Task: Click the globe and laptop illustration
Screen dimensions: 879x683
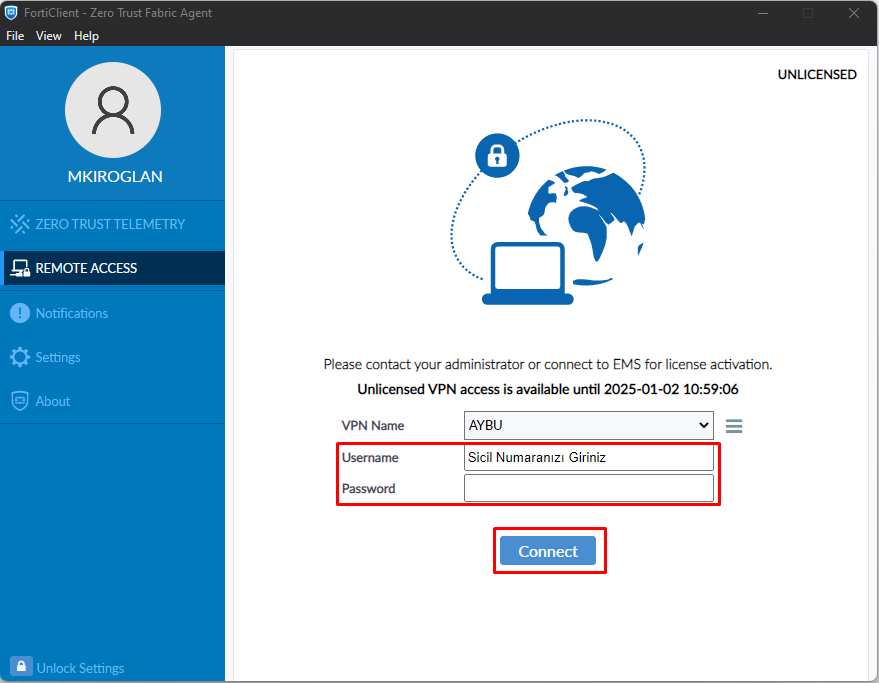Action: (x=548, y=216)
